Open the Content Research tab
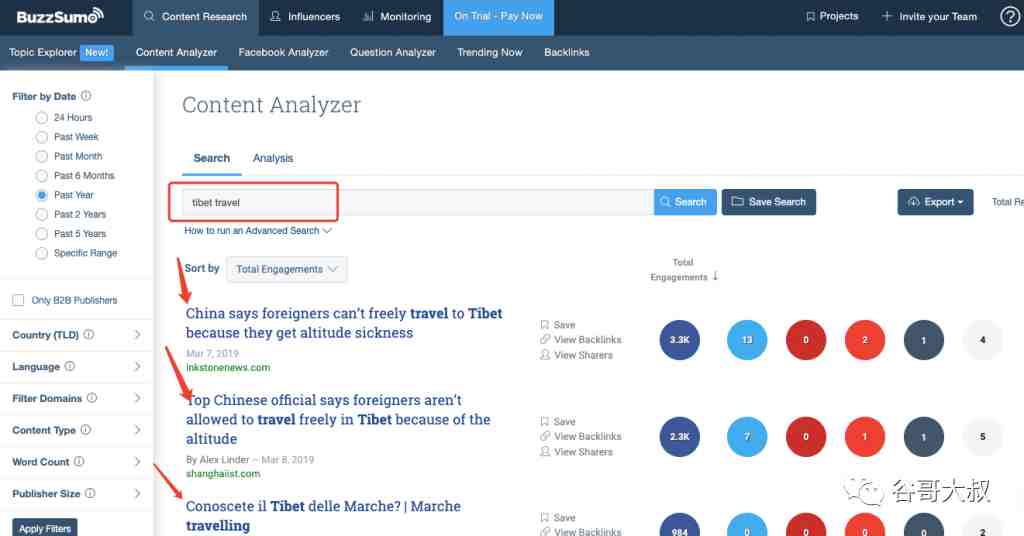 195,16
